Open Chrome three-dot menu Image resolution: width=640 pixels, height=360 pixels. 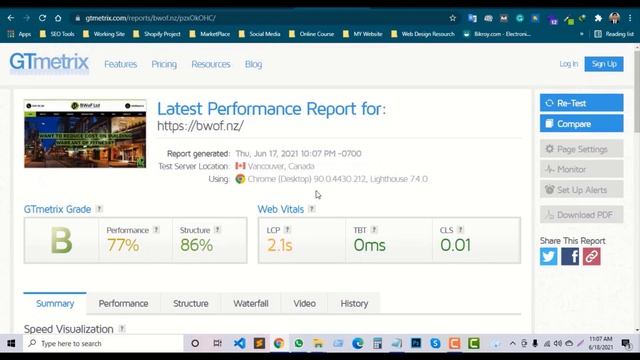click(630, 18)
